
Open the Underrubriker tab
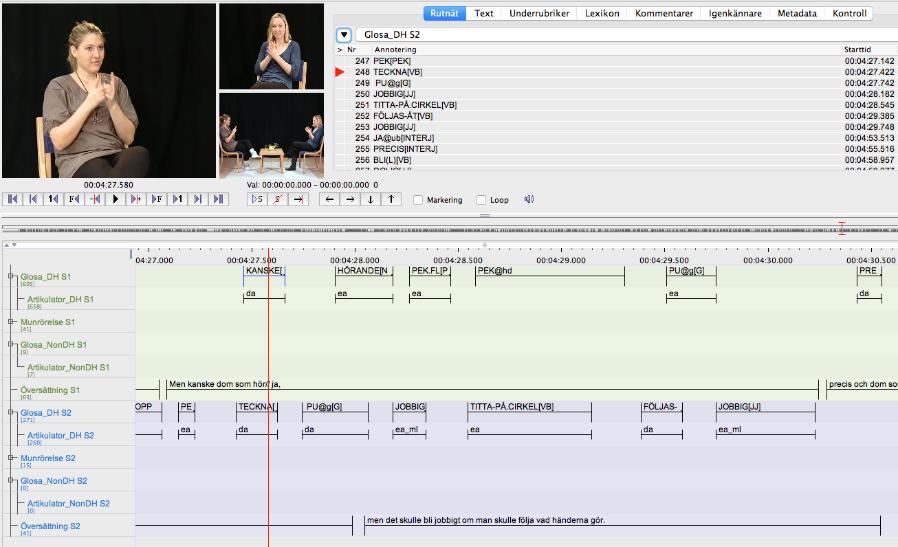click(539, 13)
